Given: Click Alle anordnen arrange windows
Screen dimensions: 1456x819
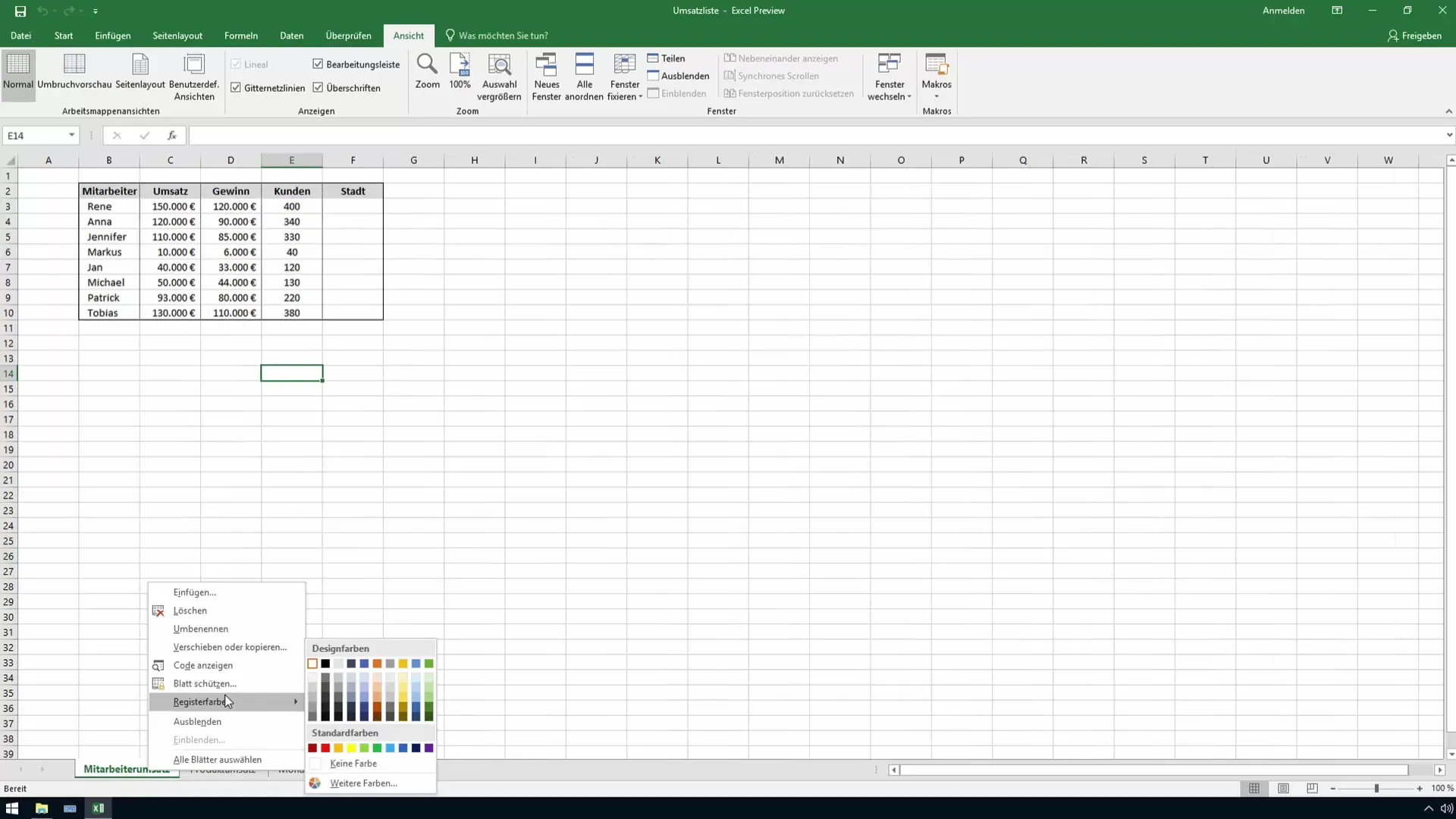Looking at the screenshot, I should [x=584, y=77].
